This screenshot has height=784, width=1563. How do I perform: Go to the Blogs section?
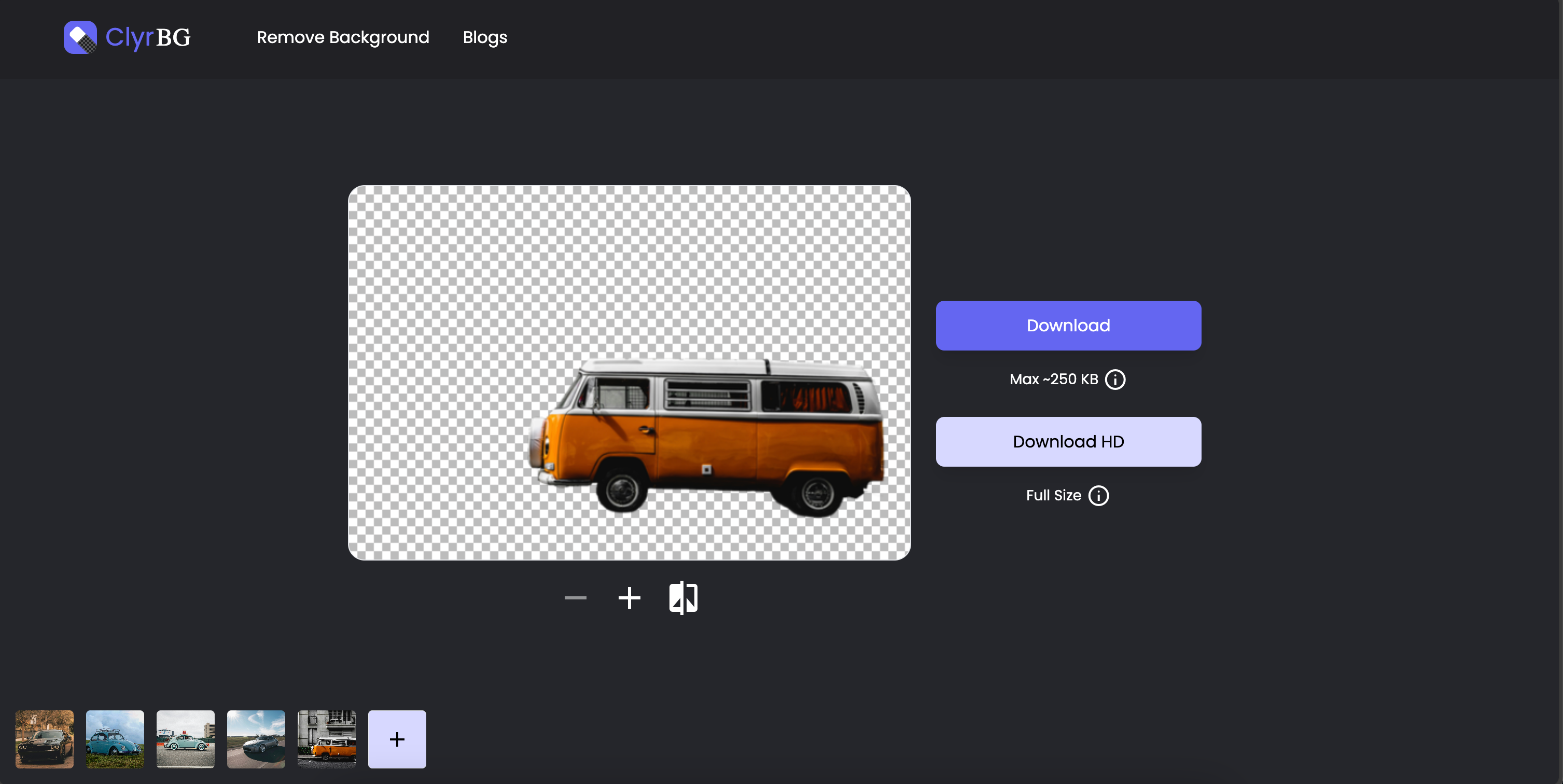point(484,37)
